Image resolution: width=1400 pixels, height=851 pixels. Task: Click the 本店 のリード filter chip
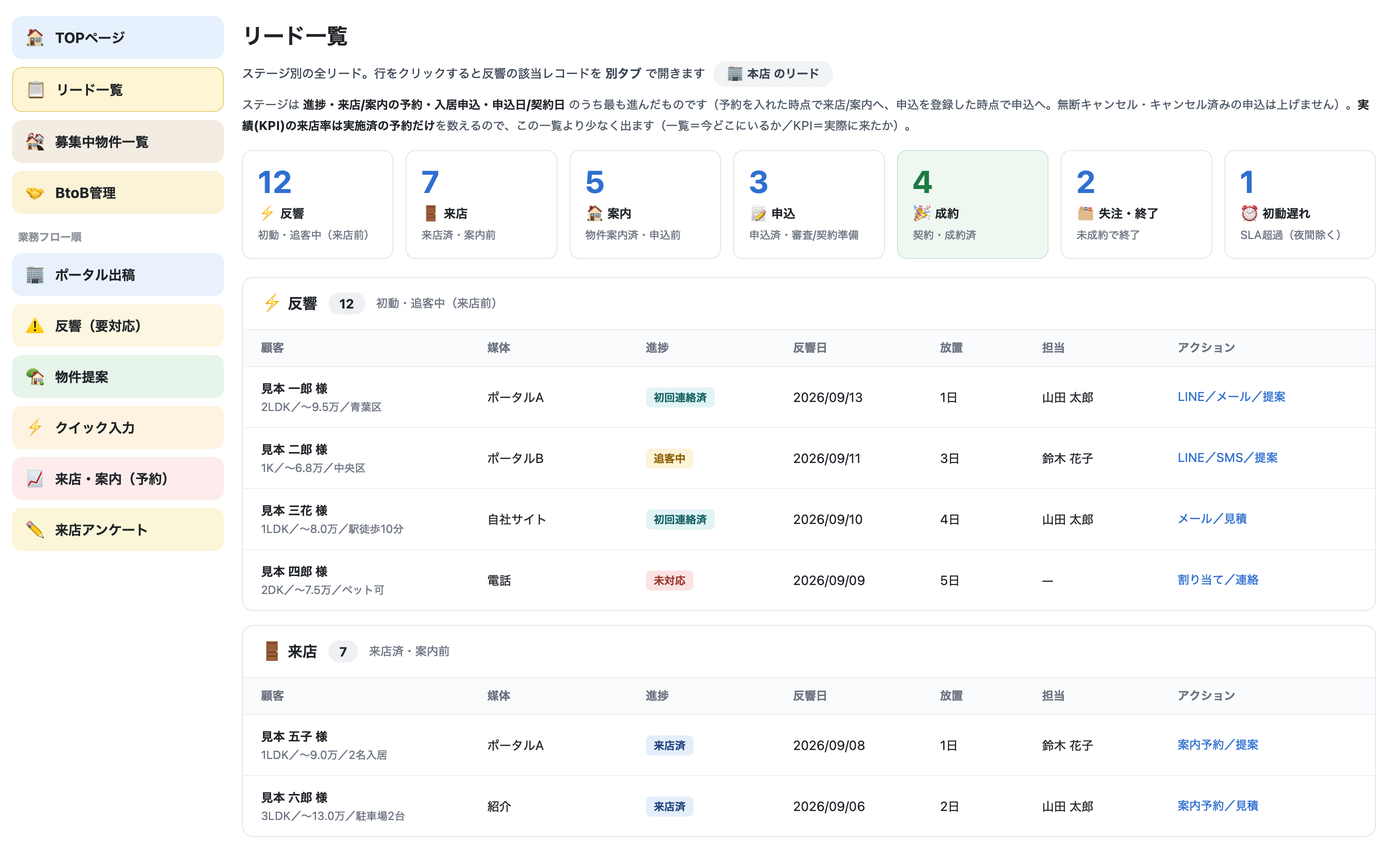pos(773,74)
